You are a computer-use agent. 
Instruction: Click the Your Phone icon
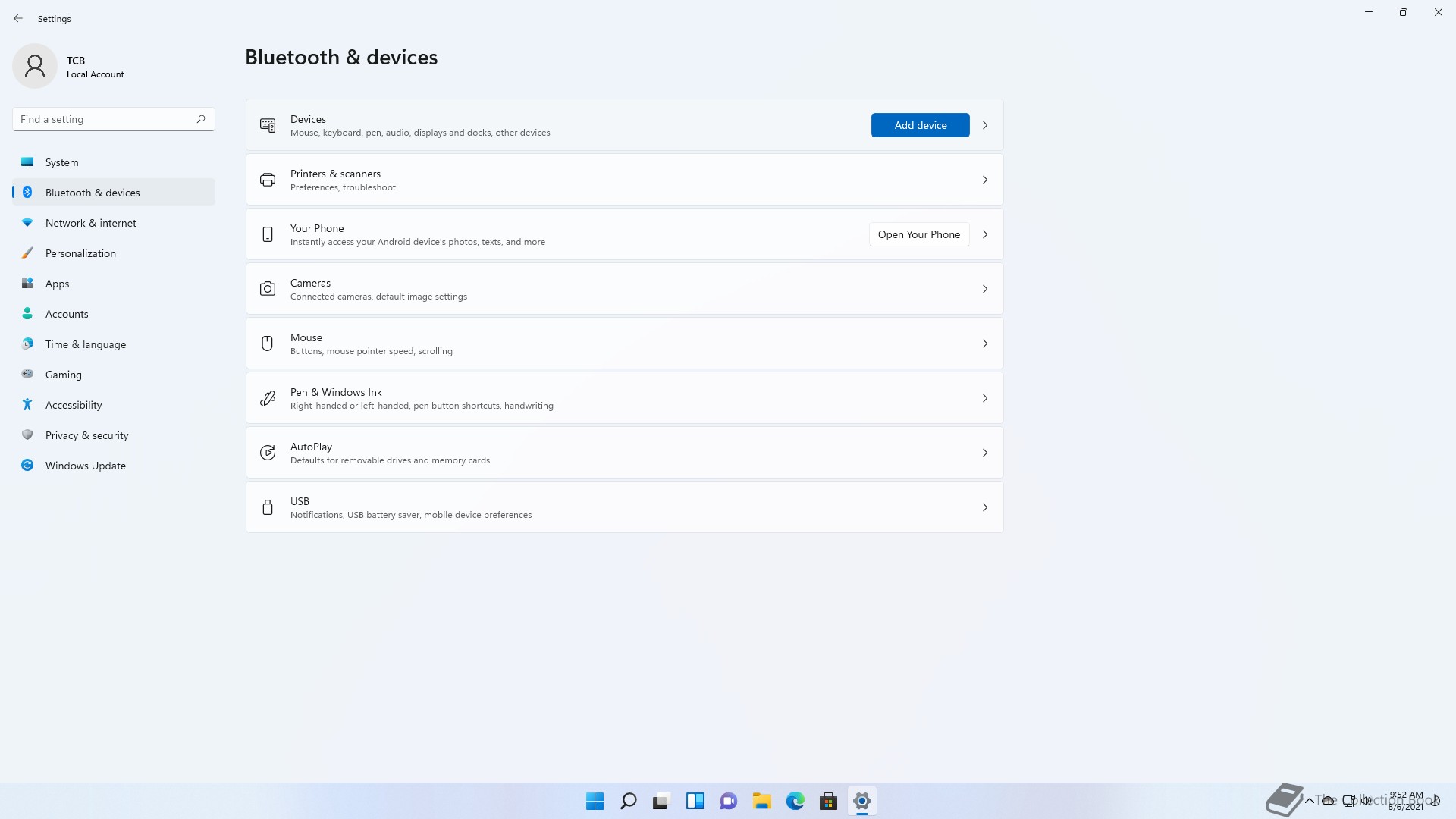pos(268,234)
